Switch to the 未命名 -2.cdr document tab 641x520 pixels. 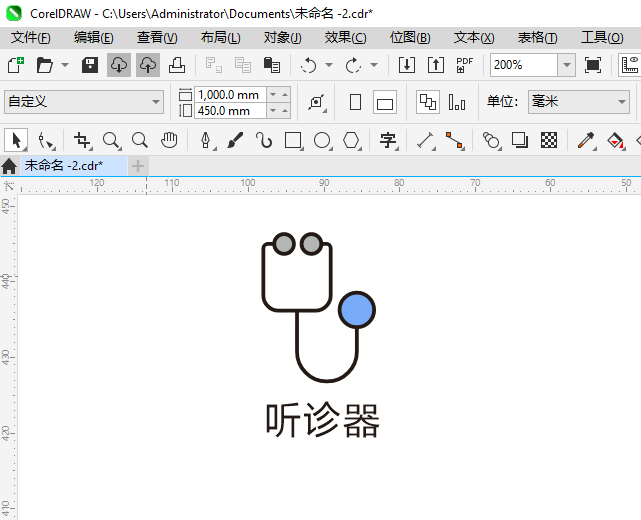74,166
